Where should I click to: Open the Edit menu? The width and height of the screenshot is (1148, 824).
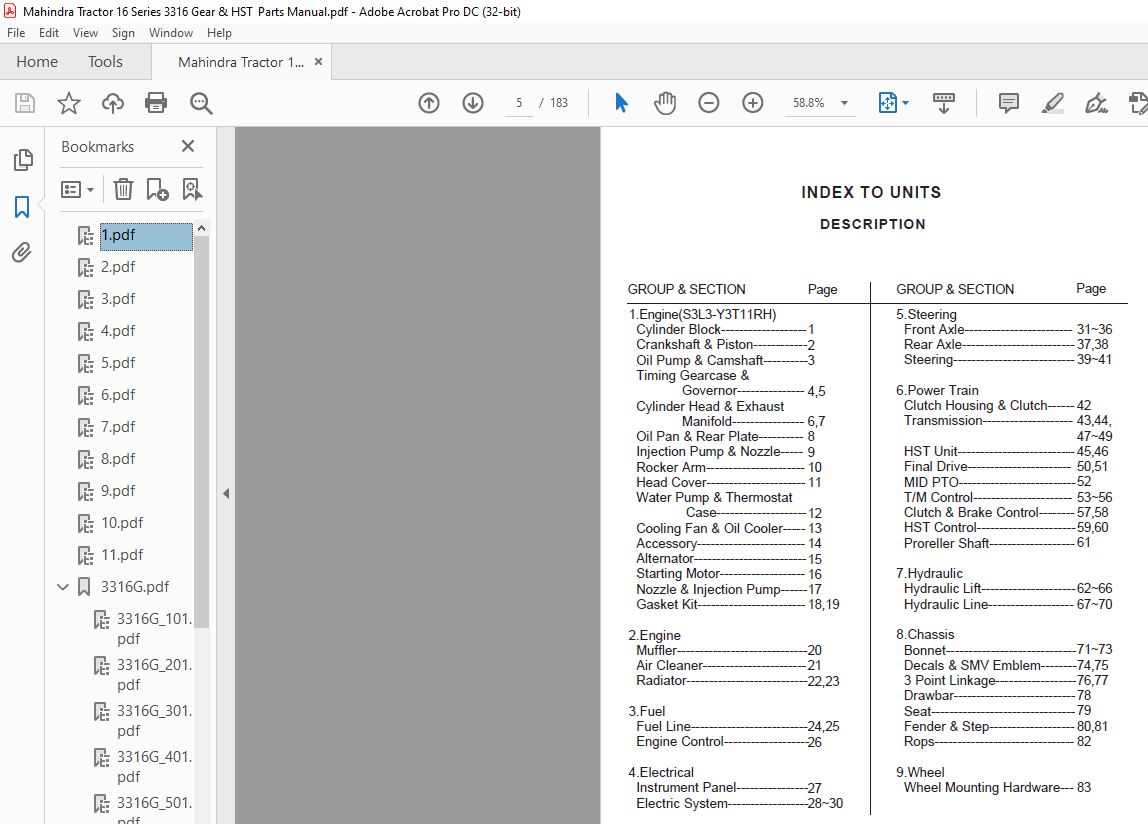pyautogui.click(x=49, y=33)
